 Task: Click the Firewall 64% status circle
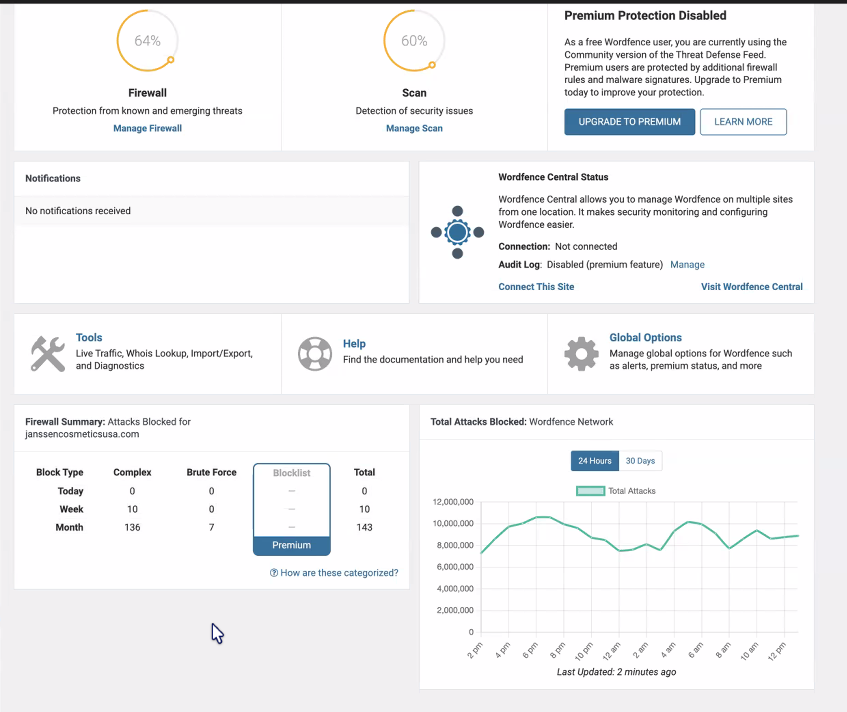click(147, 41)
